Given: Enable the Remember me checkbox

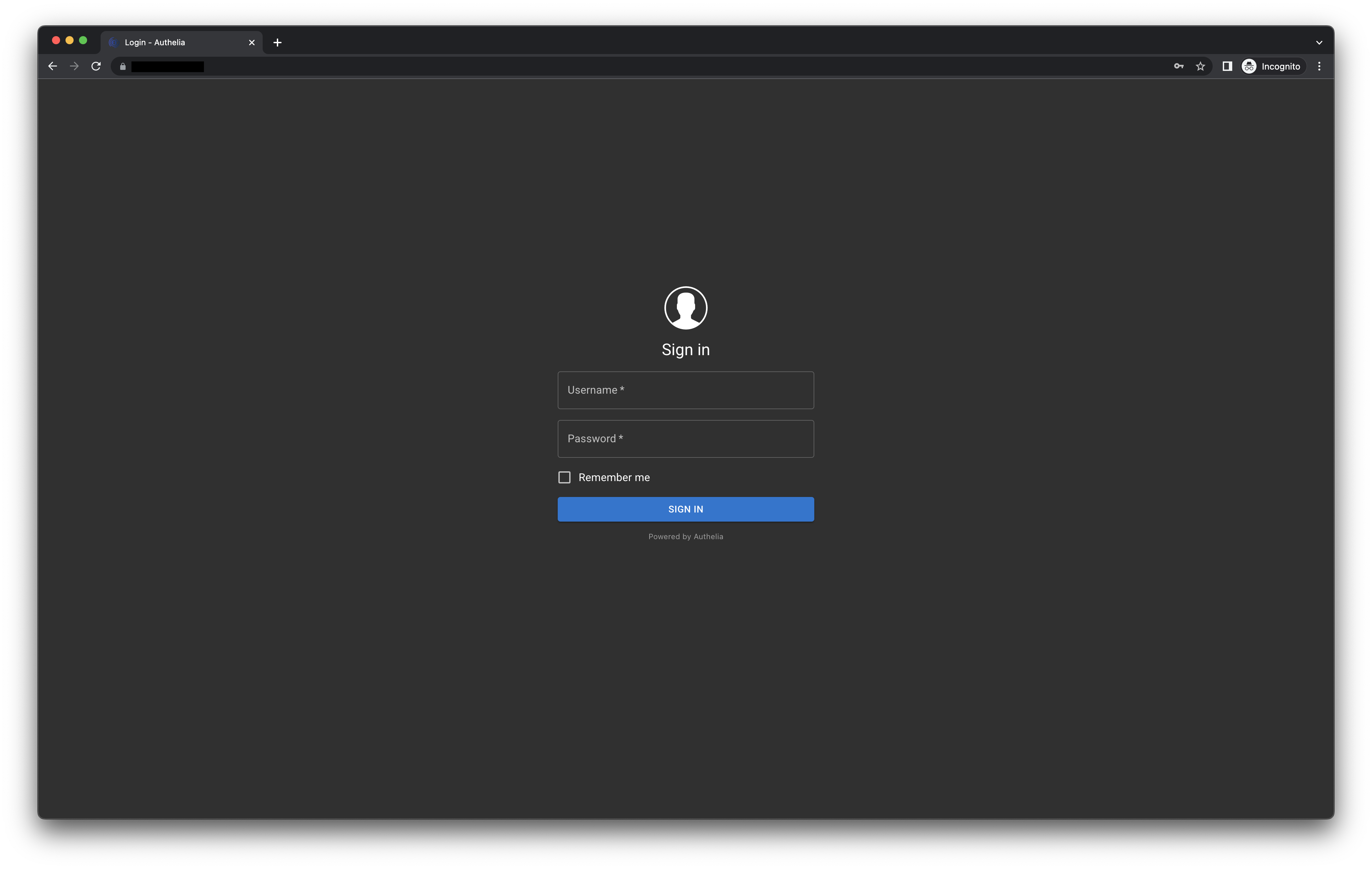Looking at the screenshot, I should click(x=564, y=477).
